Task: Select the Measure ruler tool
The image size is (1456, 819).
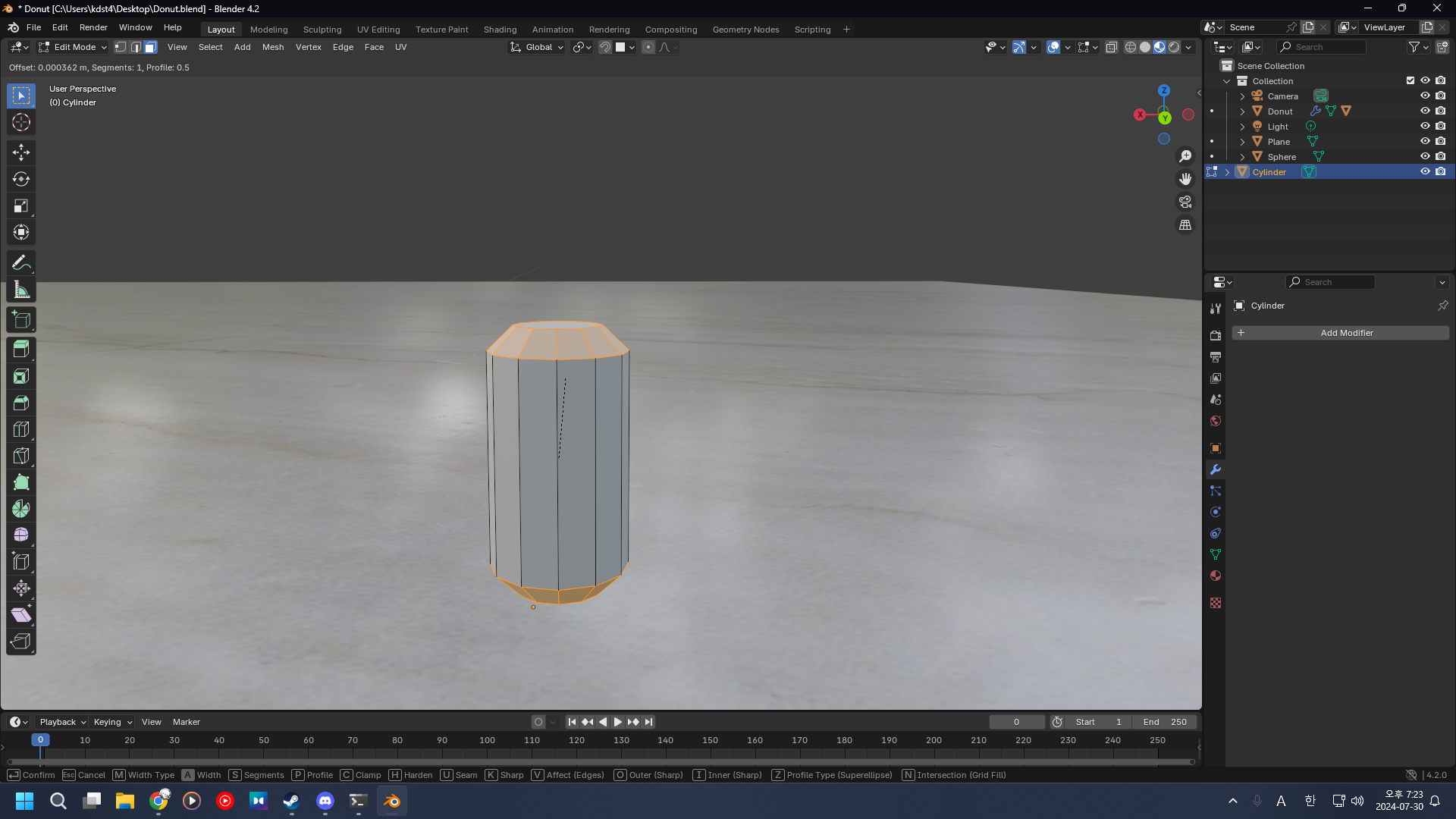Action: 21,290
